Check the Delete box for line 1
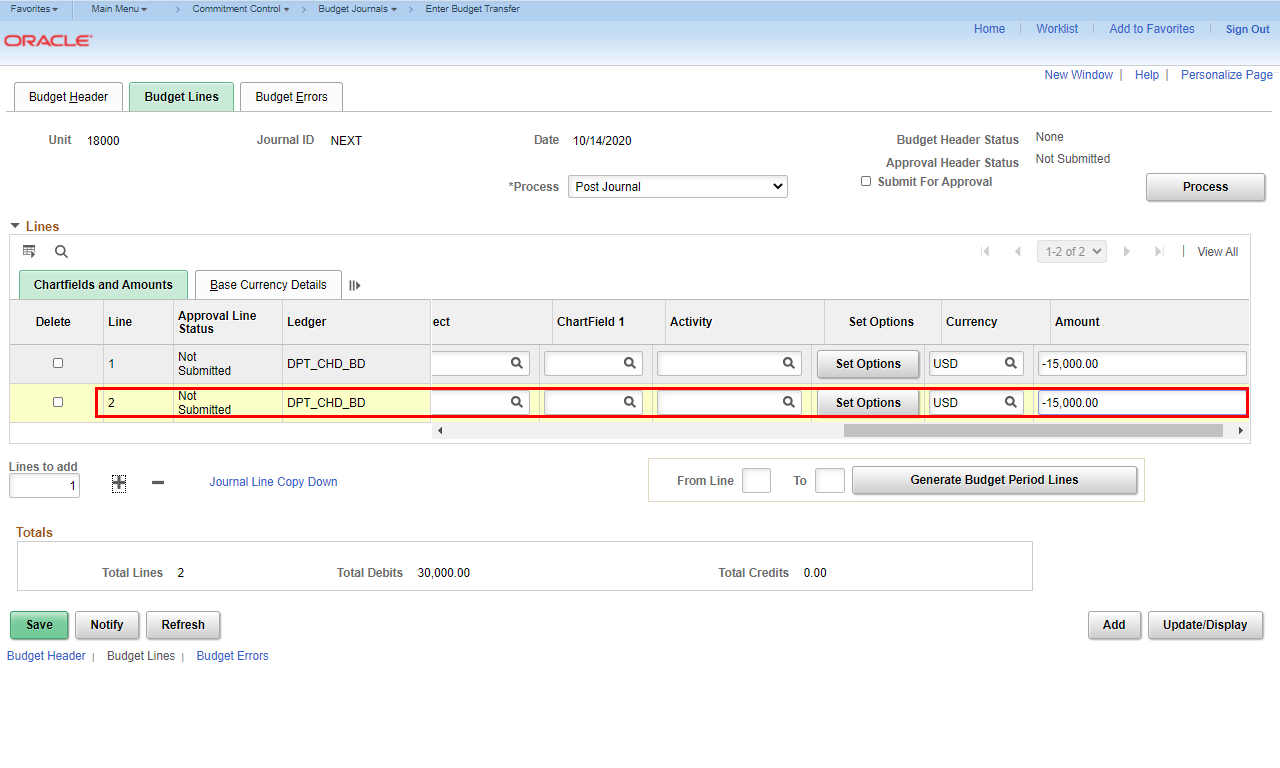The height and width of the screenshot is (768, 1280). pos(58,363)
